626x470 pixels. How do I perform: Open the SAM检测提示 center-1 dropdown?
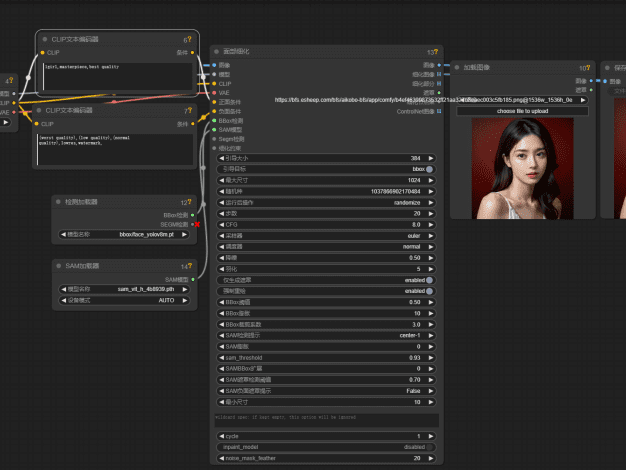(x=326, y=335)
